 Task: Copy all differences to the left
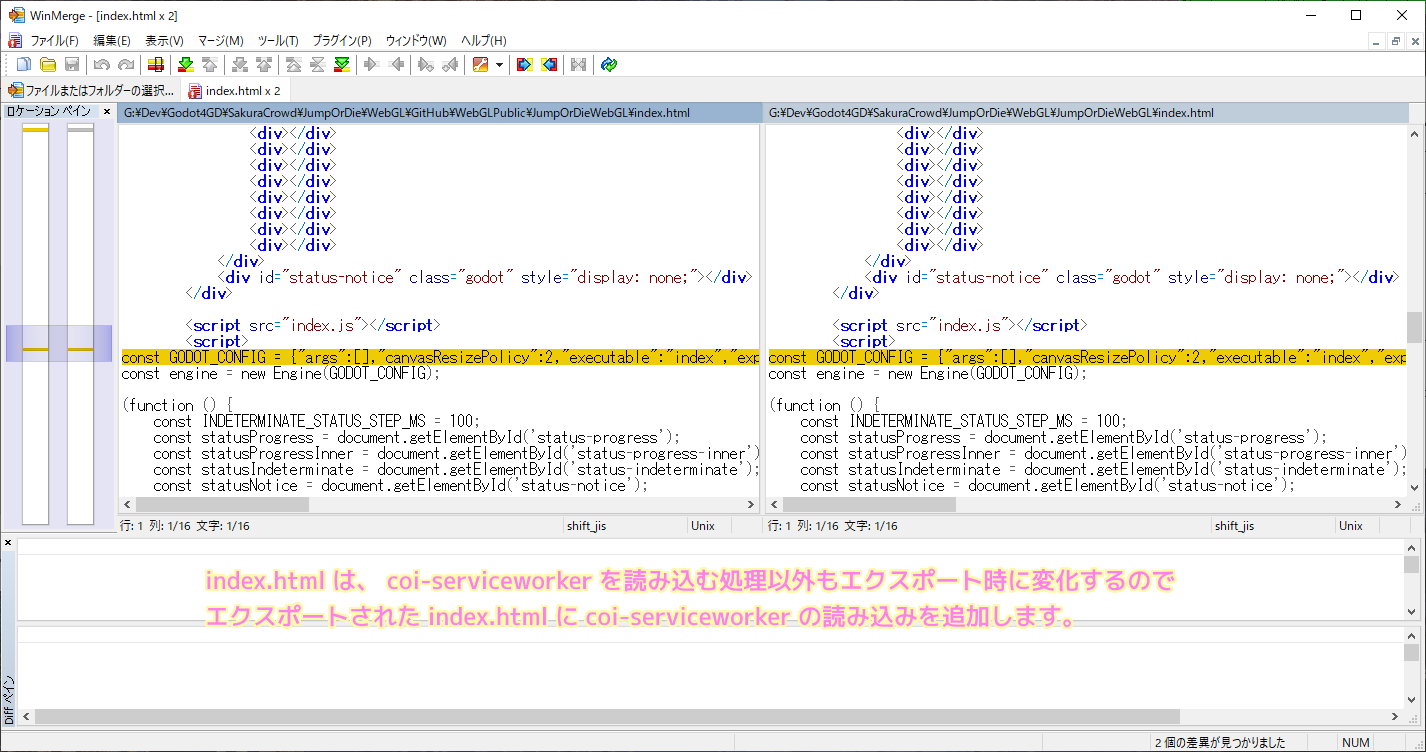coord(549,65)
